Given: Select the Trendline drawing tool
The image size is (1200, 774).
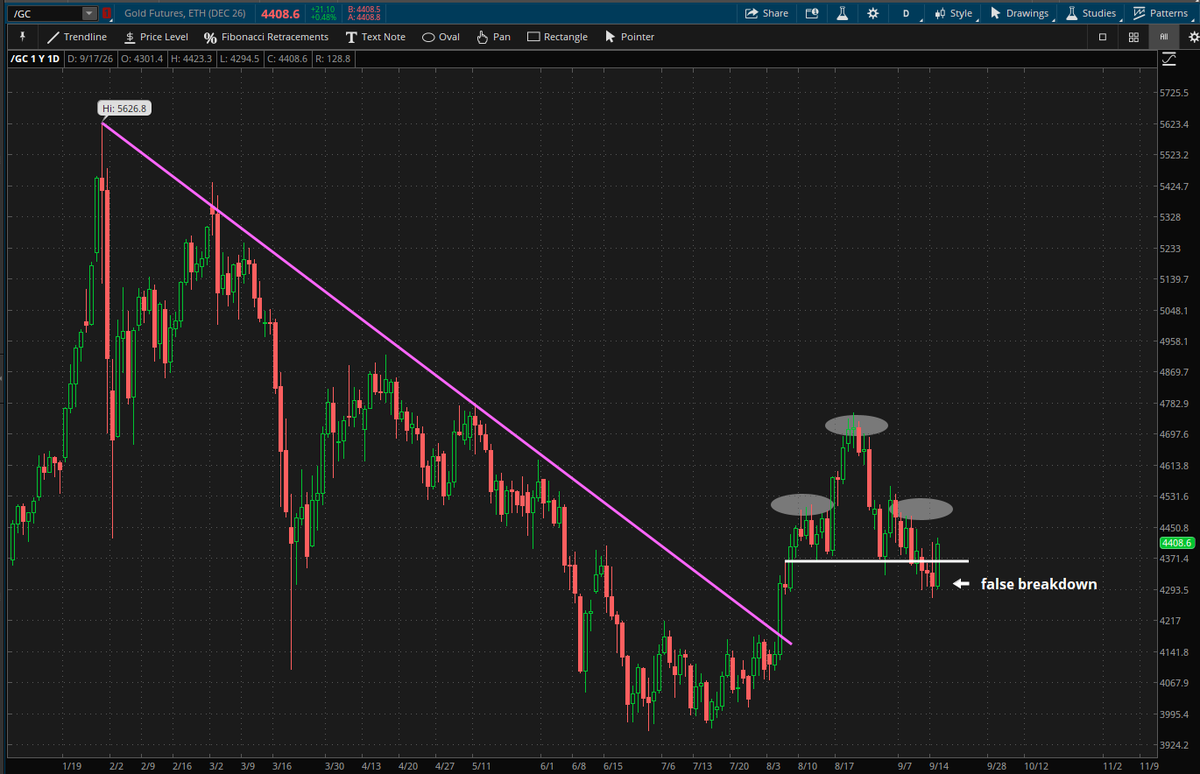Looking at the screenshot, I should (76, 37).
